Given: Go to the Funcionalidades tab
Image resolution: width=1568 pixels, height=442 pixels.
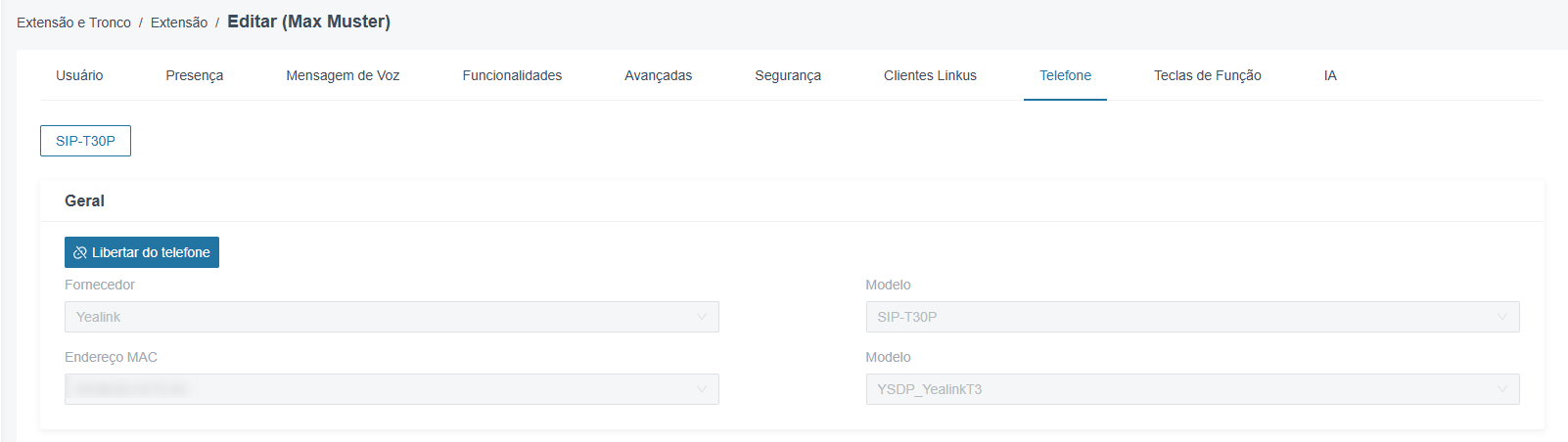Looking at the screenshot, I should coord(512,75).
